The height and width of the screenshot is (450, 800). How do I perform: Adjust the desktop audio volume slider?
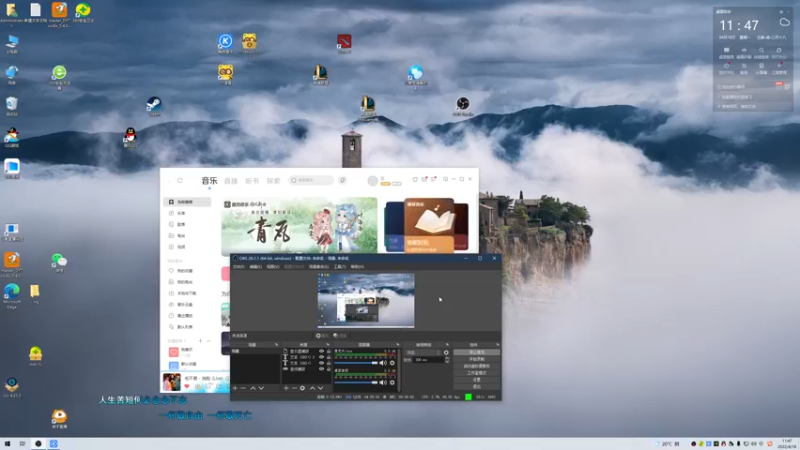coord(356,382)
